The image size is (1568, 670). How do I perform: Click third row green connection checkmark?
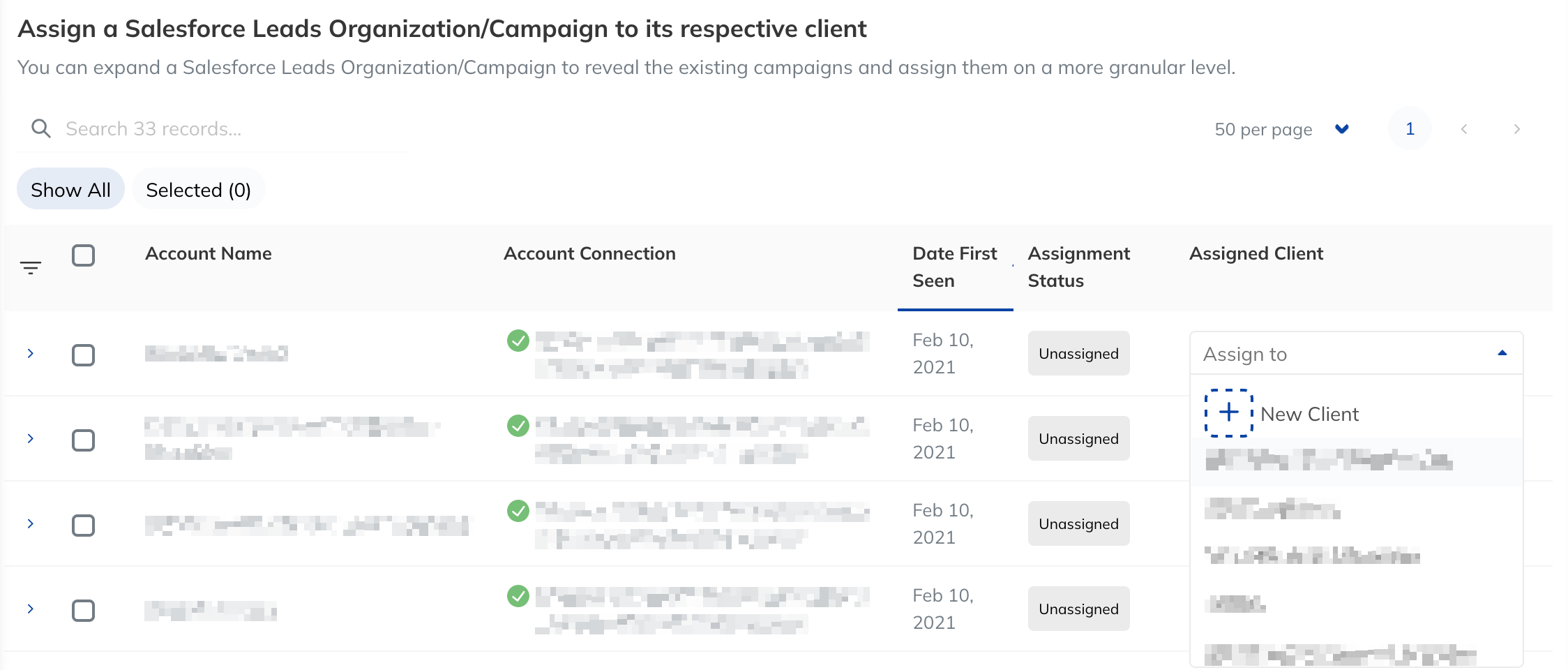(x=518, y=511)
